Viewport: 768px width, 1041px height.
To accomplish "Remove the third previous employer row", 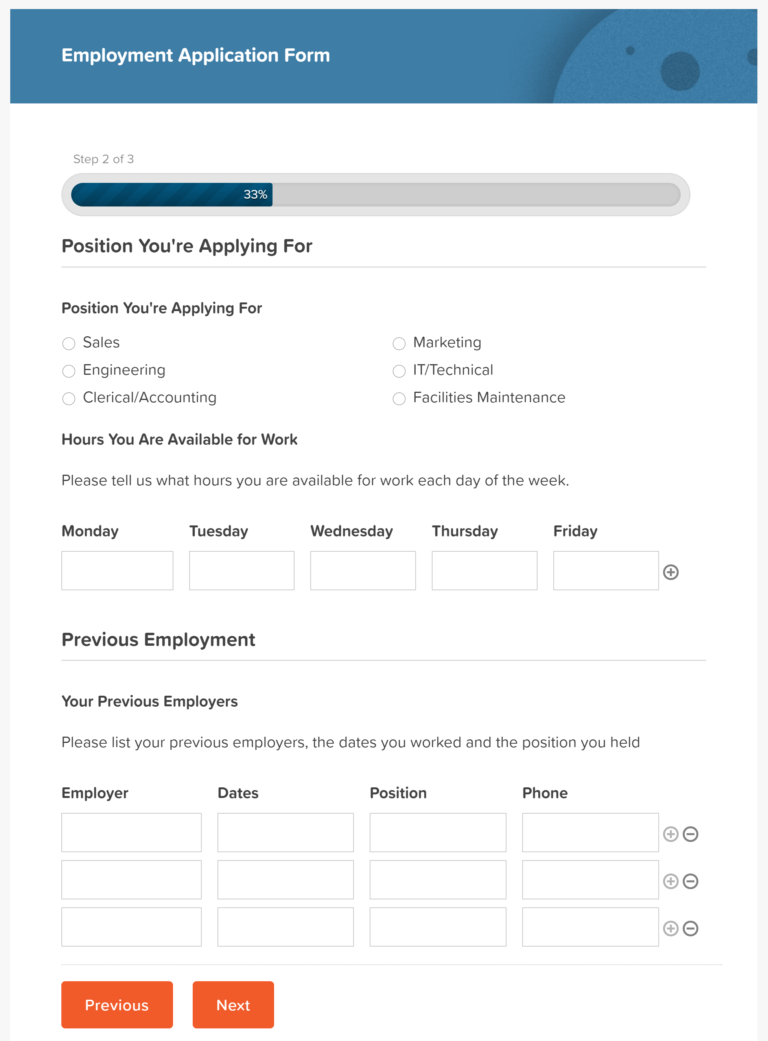I will point(690,927).
